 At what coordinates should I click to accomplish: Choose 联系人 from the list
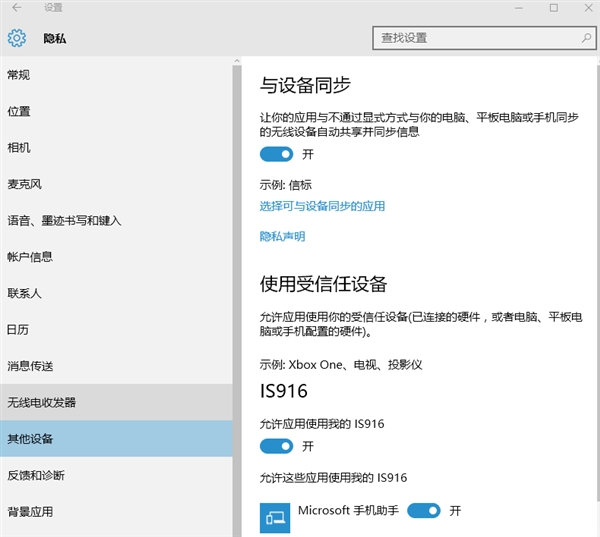(x=24, y=293)
